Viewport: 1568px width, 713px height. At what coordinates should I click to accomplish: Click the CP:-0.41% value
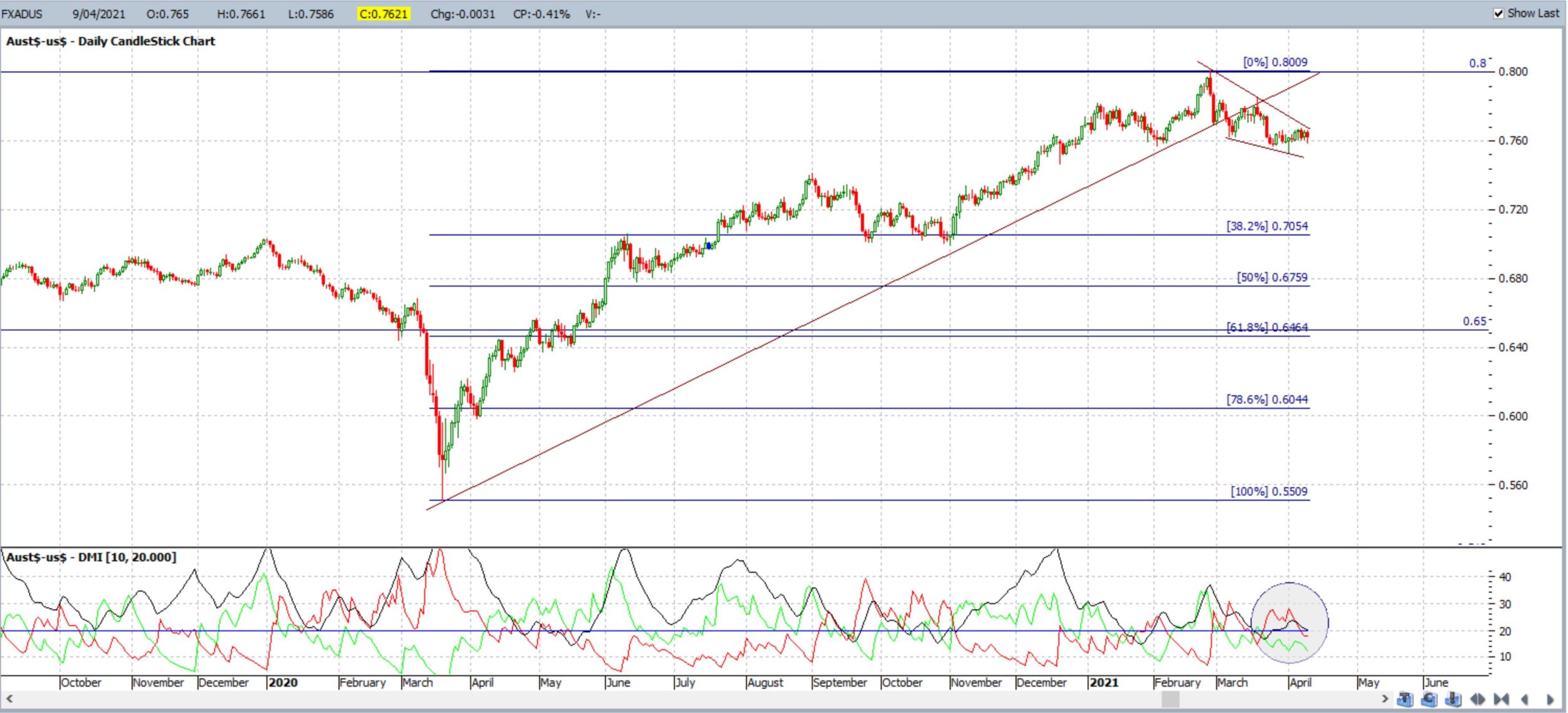[541, 14]
